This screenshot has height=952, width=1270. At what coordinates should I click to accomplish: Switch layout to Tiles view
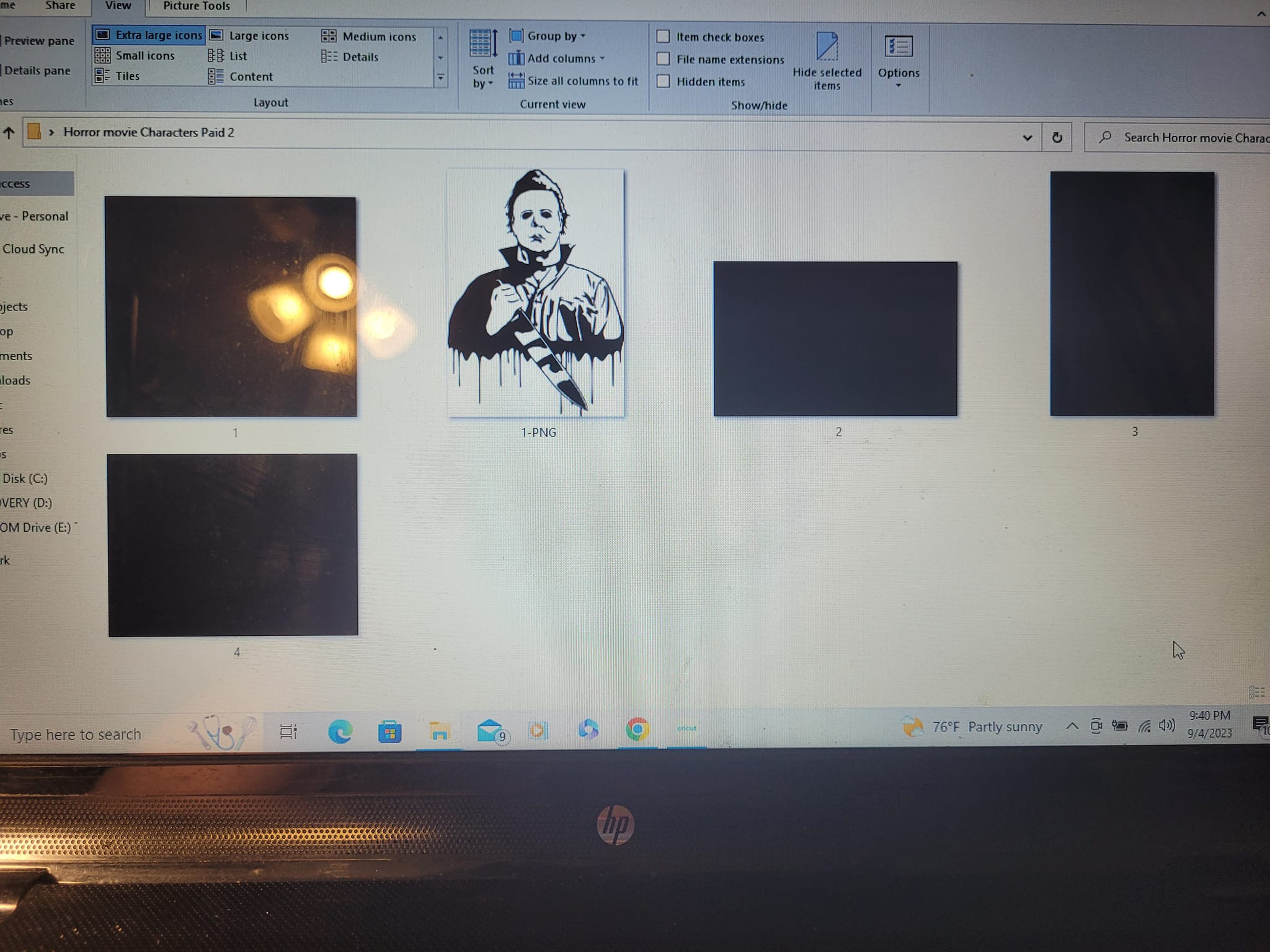coord(117,76)
